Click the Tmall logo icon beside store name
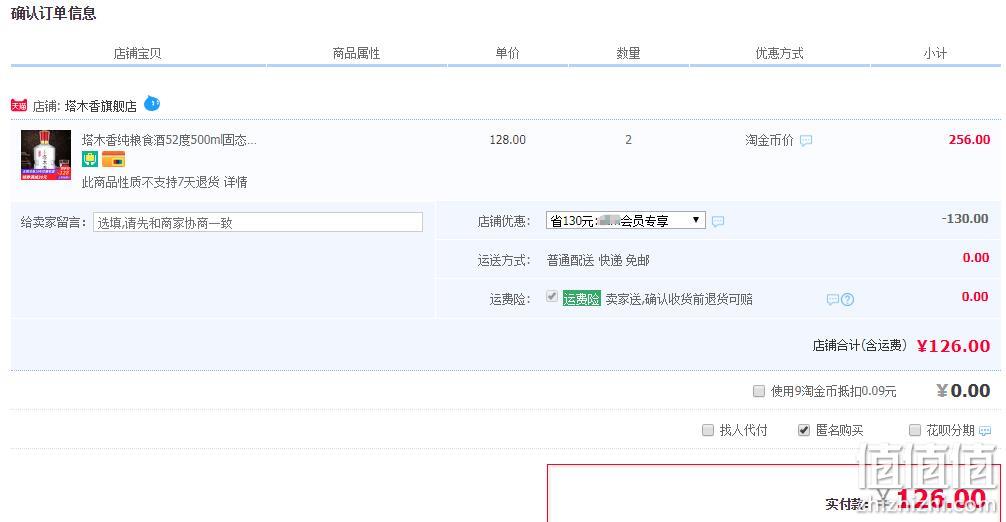The height and width of the screenshot is (522, 1006). pos(19,106)
